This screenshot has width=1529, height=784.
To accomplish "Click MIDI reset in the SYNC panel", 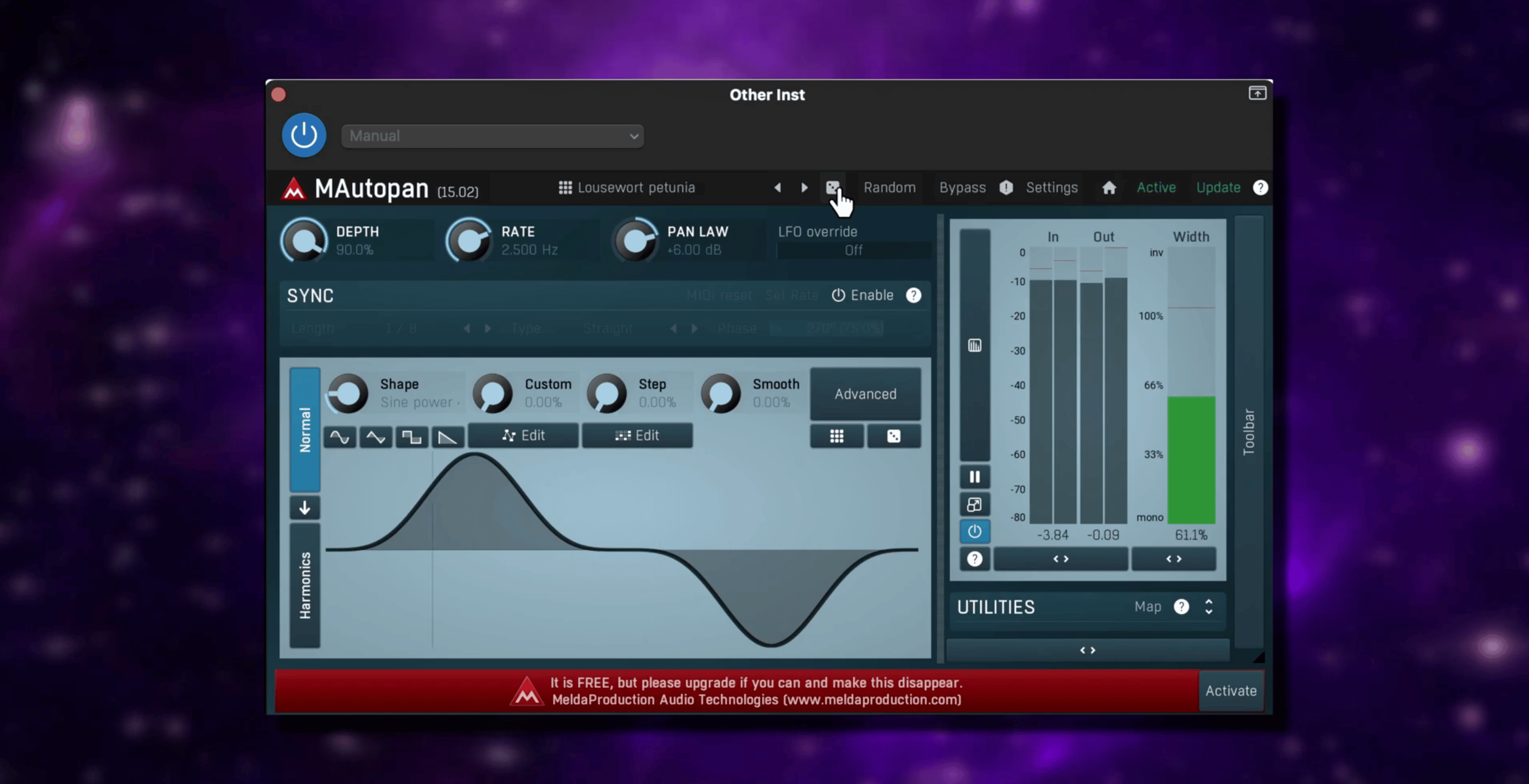I will pos(719,295).
